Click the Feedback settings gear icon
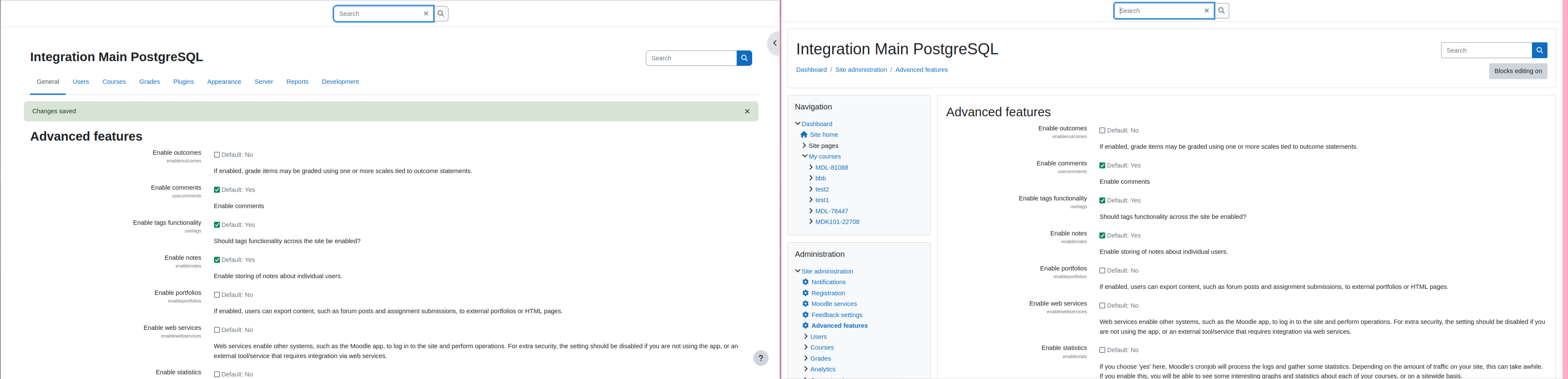Viewport: 1568px width, 379px height. (805, 315)
